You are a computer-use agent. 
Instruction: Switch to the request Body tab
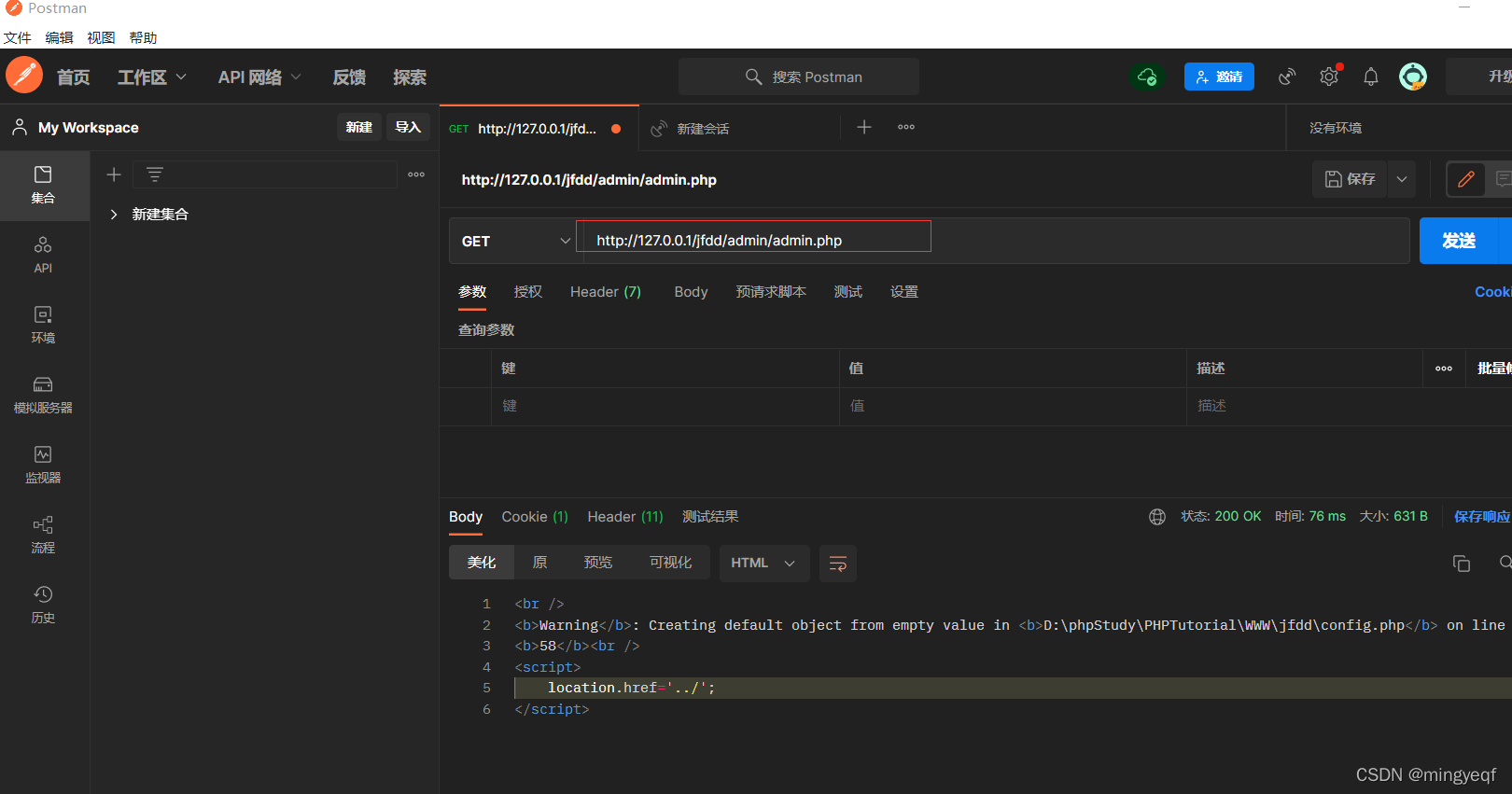point(691,292)
